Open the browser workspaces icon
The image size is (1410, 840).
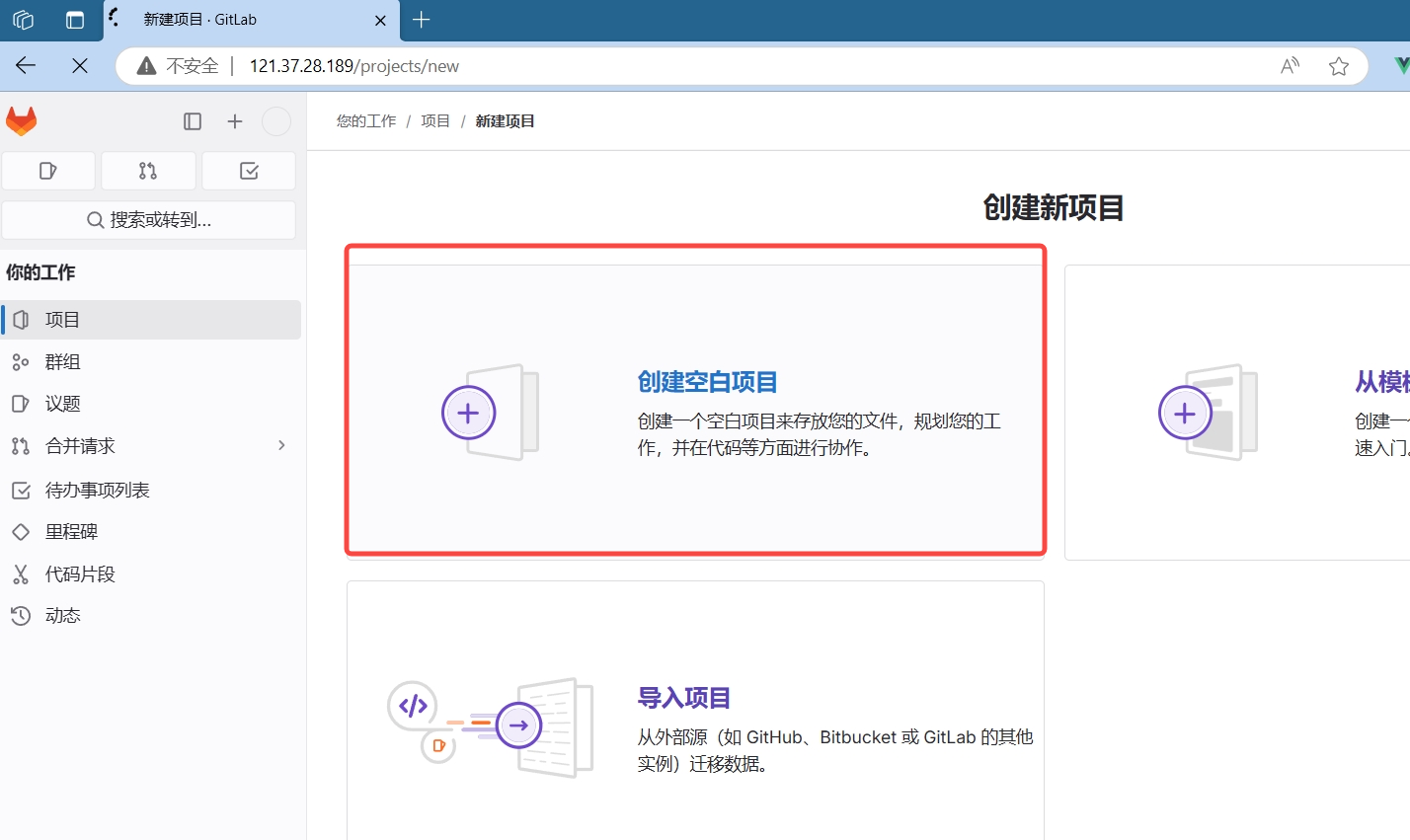pyautogui.click(x=24, y=20)
